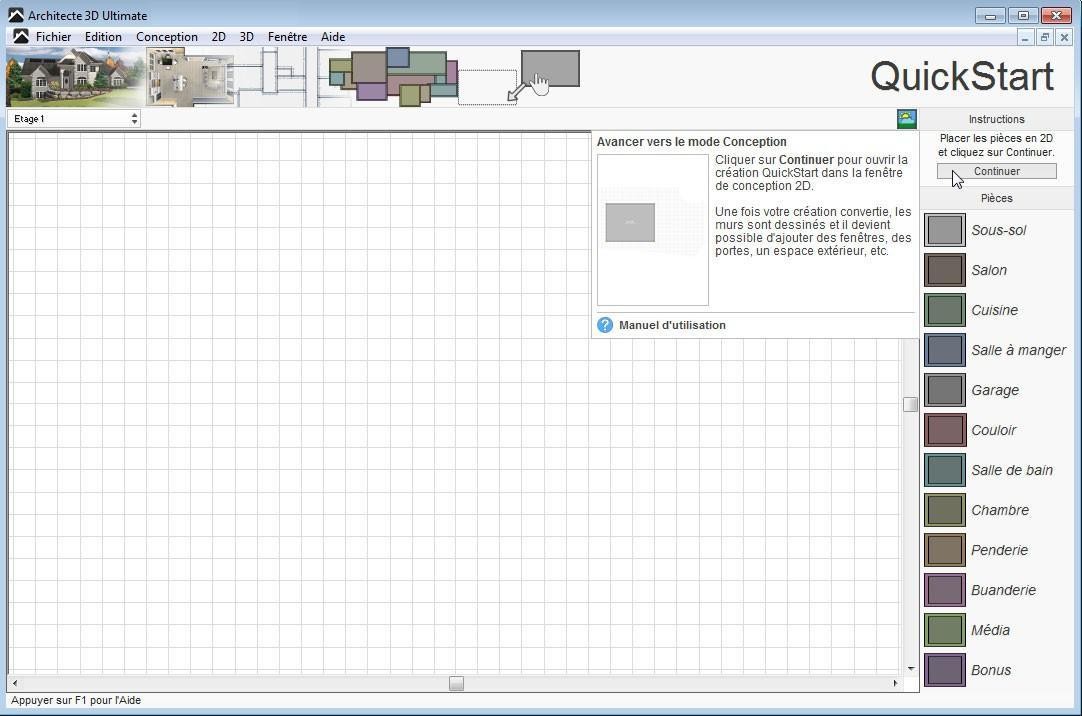This screenshot has height=716, width=1082.
Task: Choose the Bonus room icon
Action: point(945,670)
